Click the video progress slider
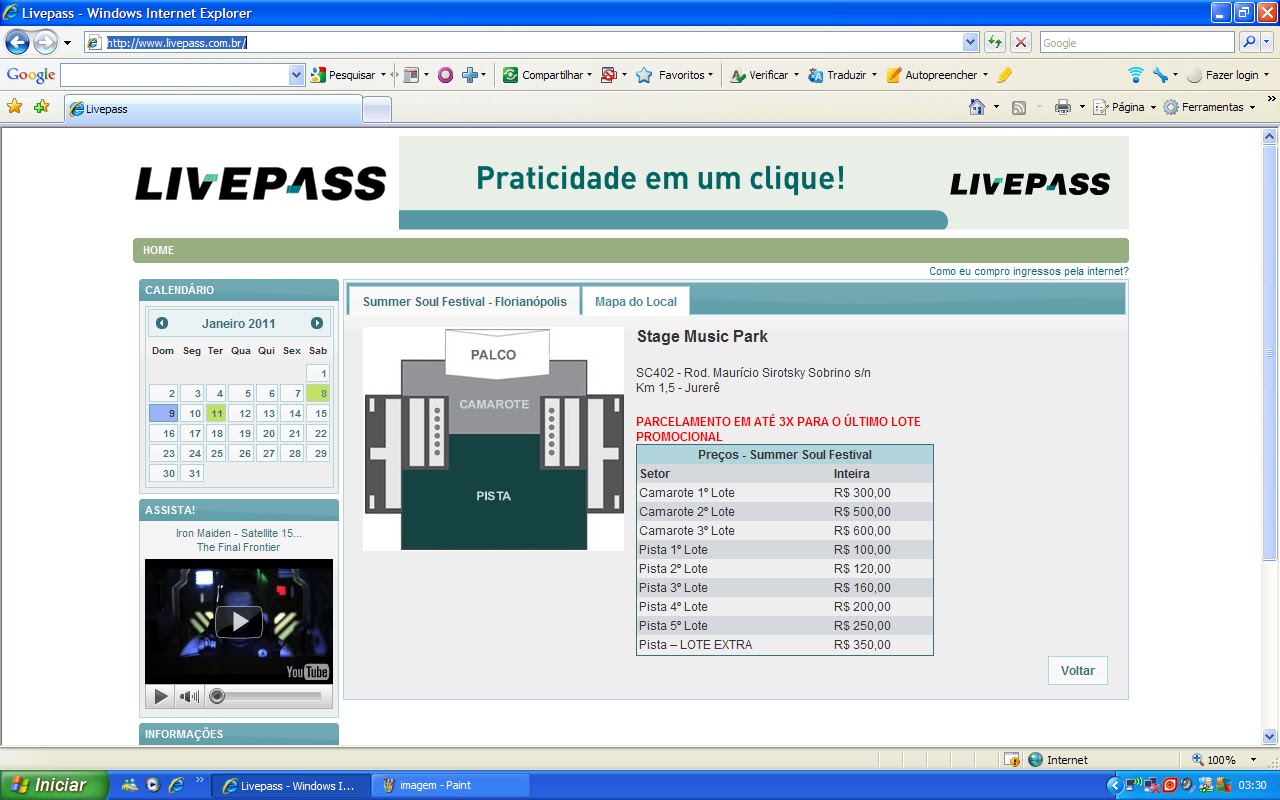The height and width of the screenshot is (800, 1280). pyautogui.click(x=270, y=696)
